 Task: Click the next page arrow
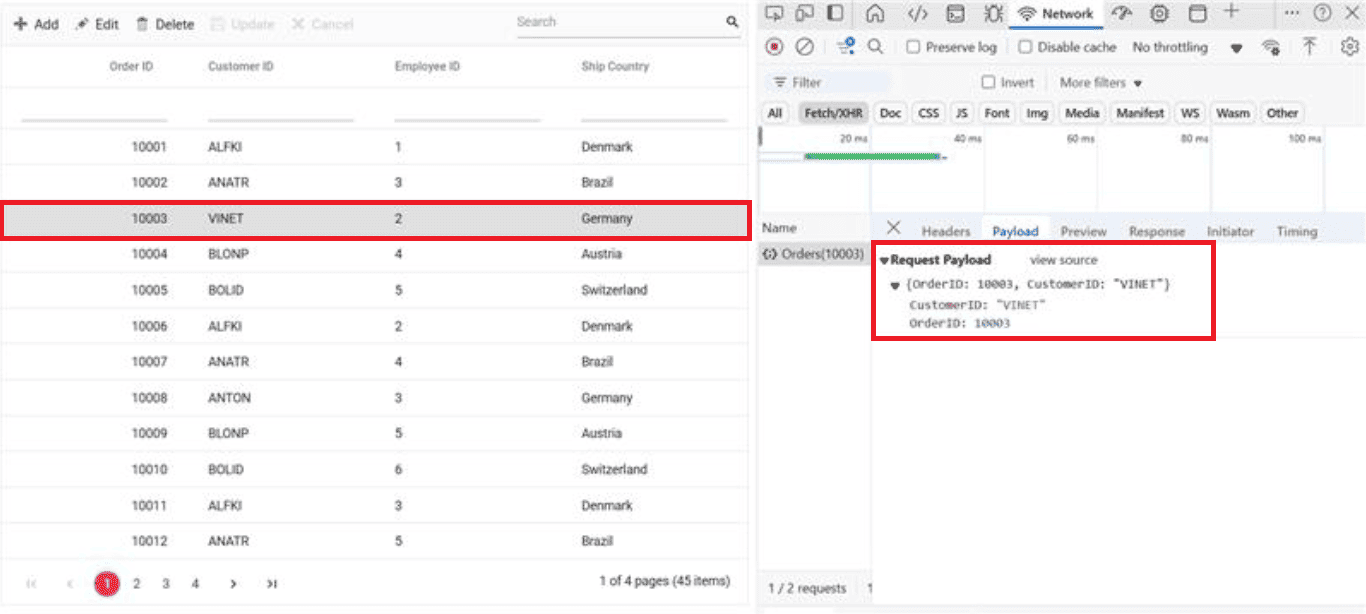[233, 583]
